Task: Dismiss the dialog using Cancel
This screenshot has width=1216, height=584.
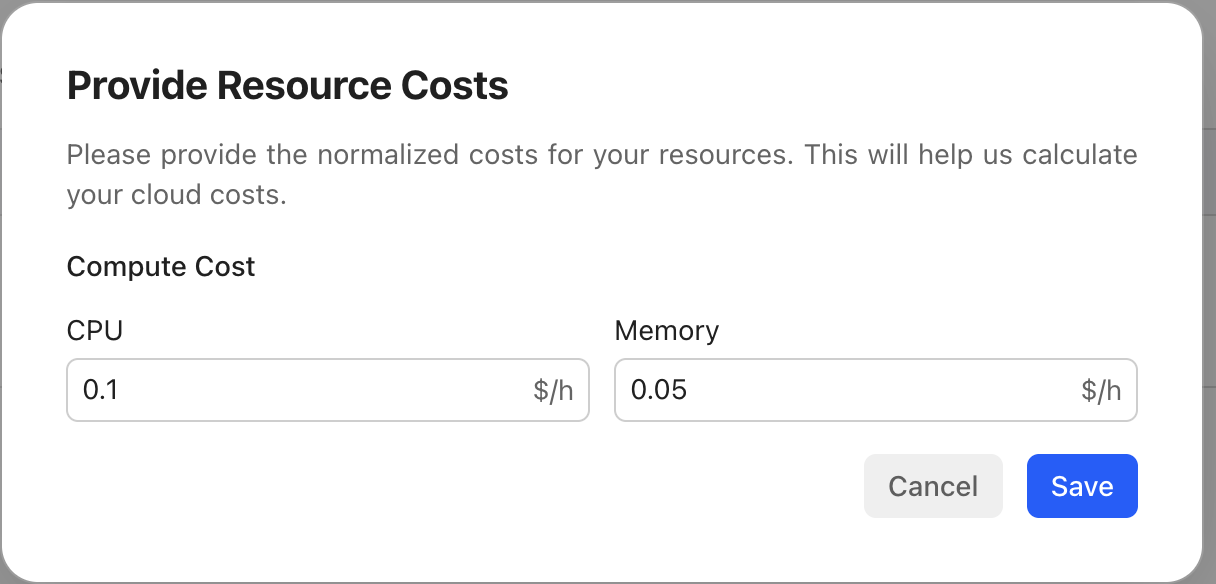Action: coord(933,486)
